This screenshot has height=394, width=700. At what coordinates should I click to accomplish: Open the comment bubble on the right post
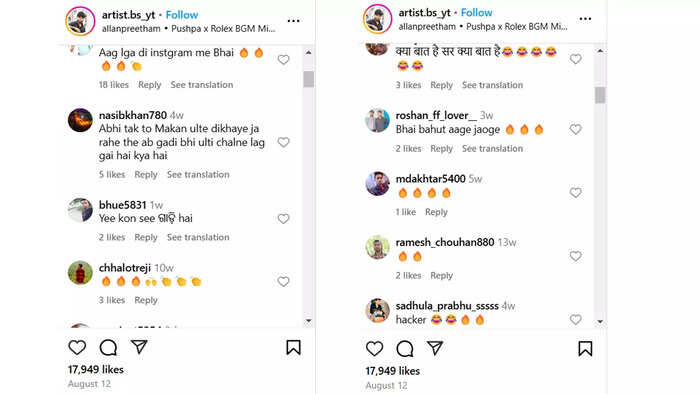(x=405, y=349)
